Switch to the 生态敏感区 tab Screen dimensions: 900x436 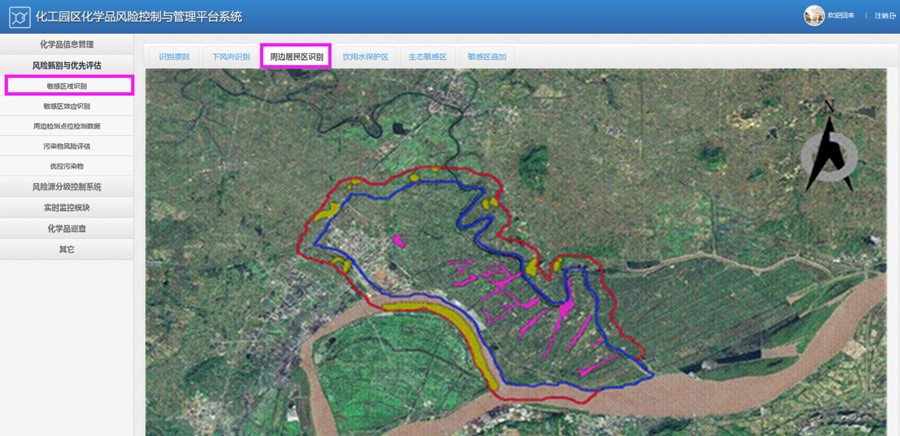428,57
